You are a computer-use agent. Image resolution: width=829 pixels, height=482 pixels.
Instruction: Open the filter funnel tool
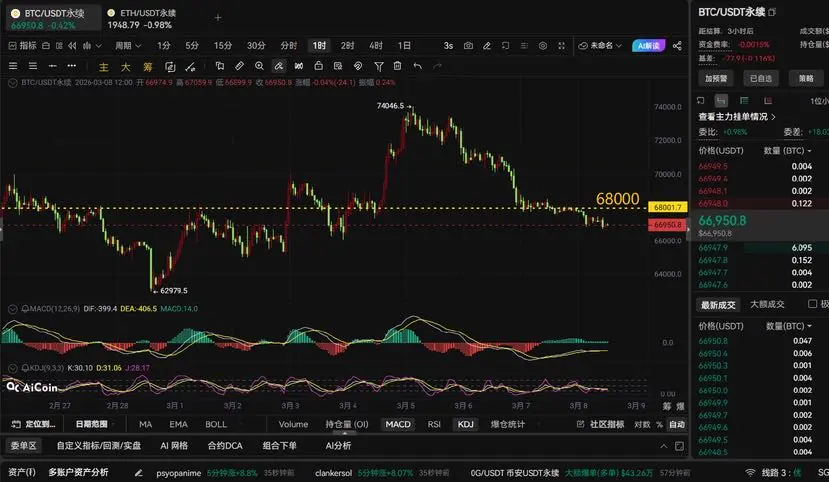379,66
